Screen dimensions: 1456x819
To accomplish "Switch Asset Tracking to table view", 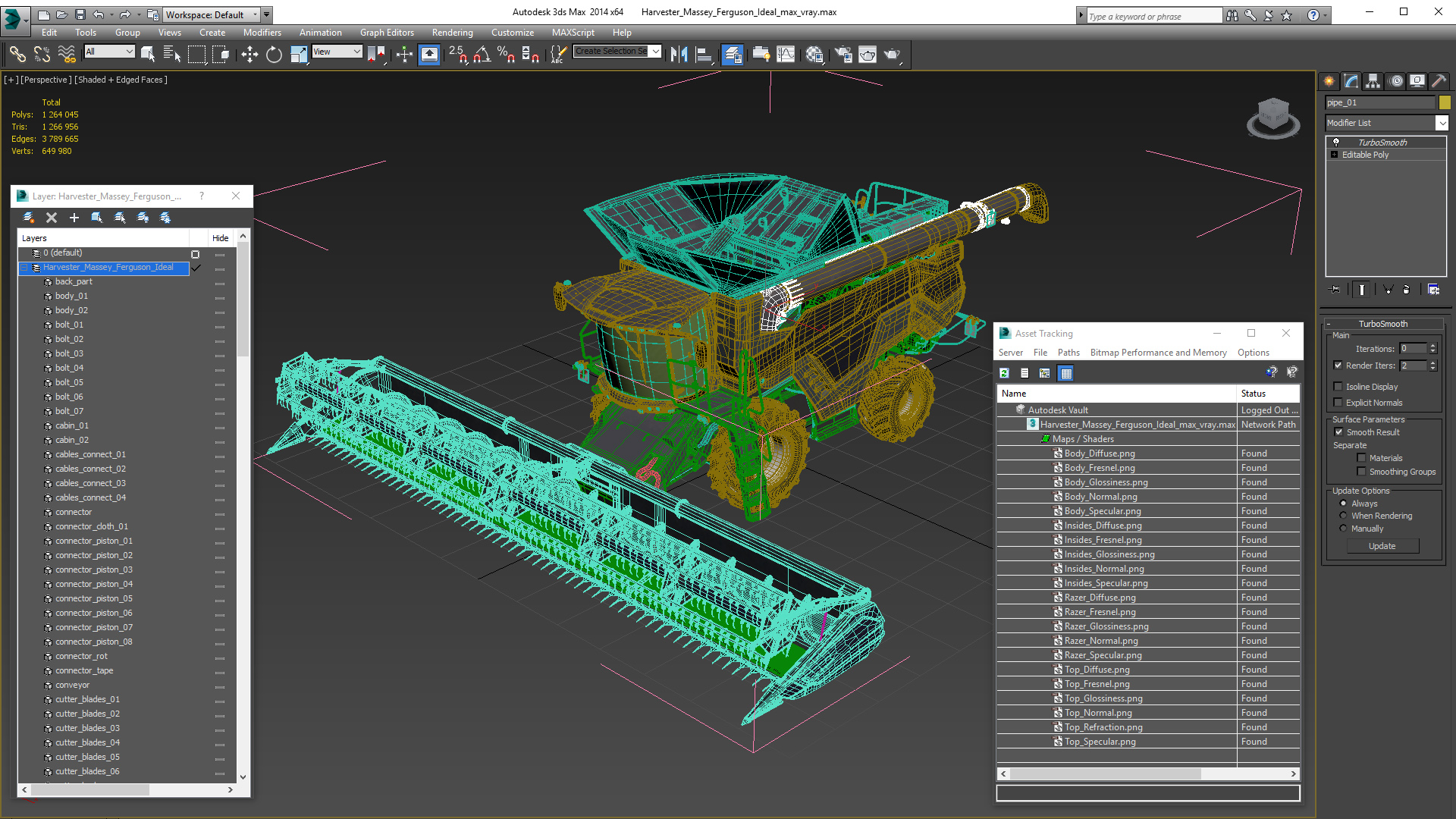I will click(1066, 373).
